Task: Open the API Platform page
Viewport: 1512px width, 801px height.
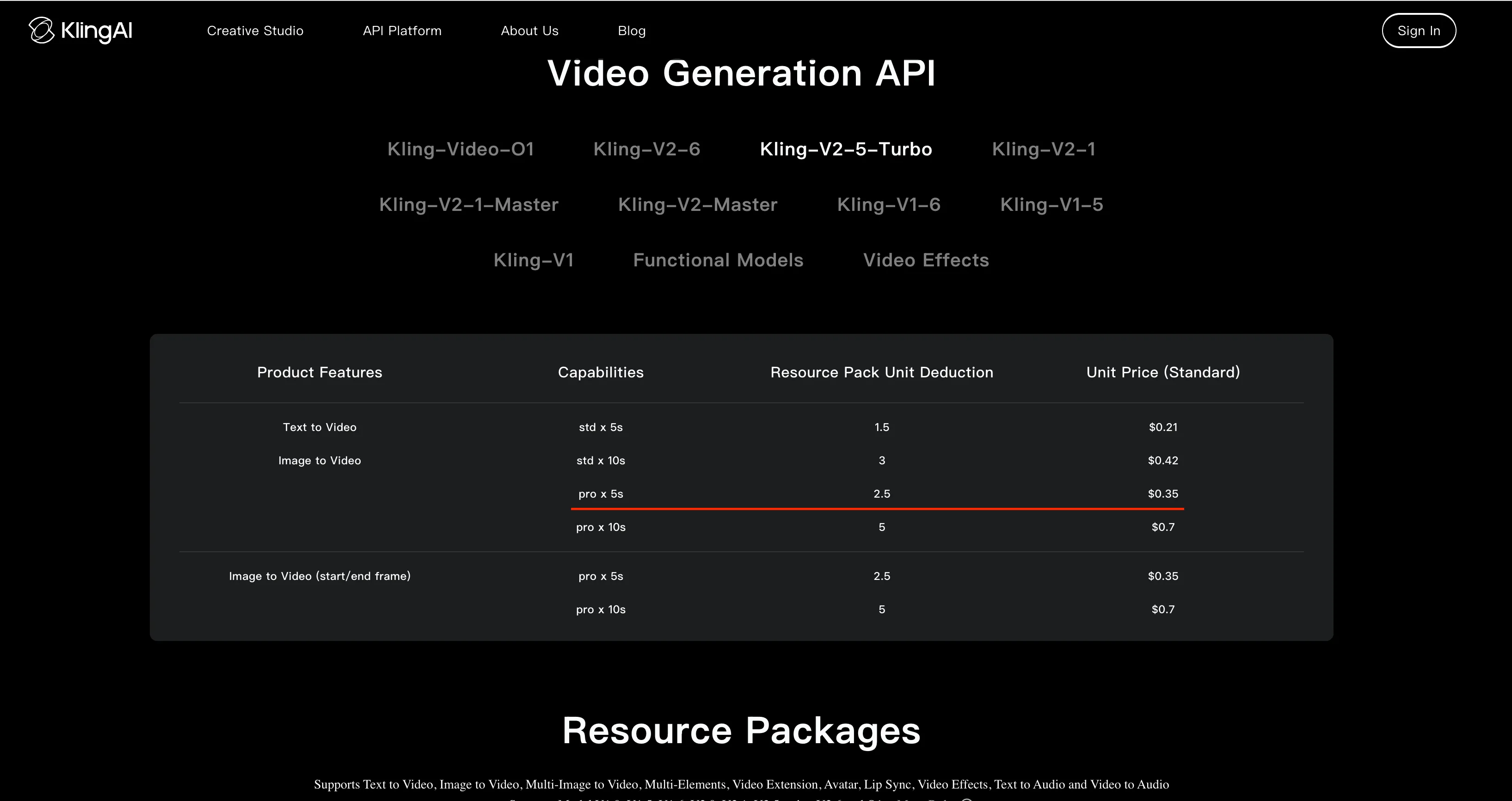Action: point(402,31)
